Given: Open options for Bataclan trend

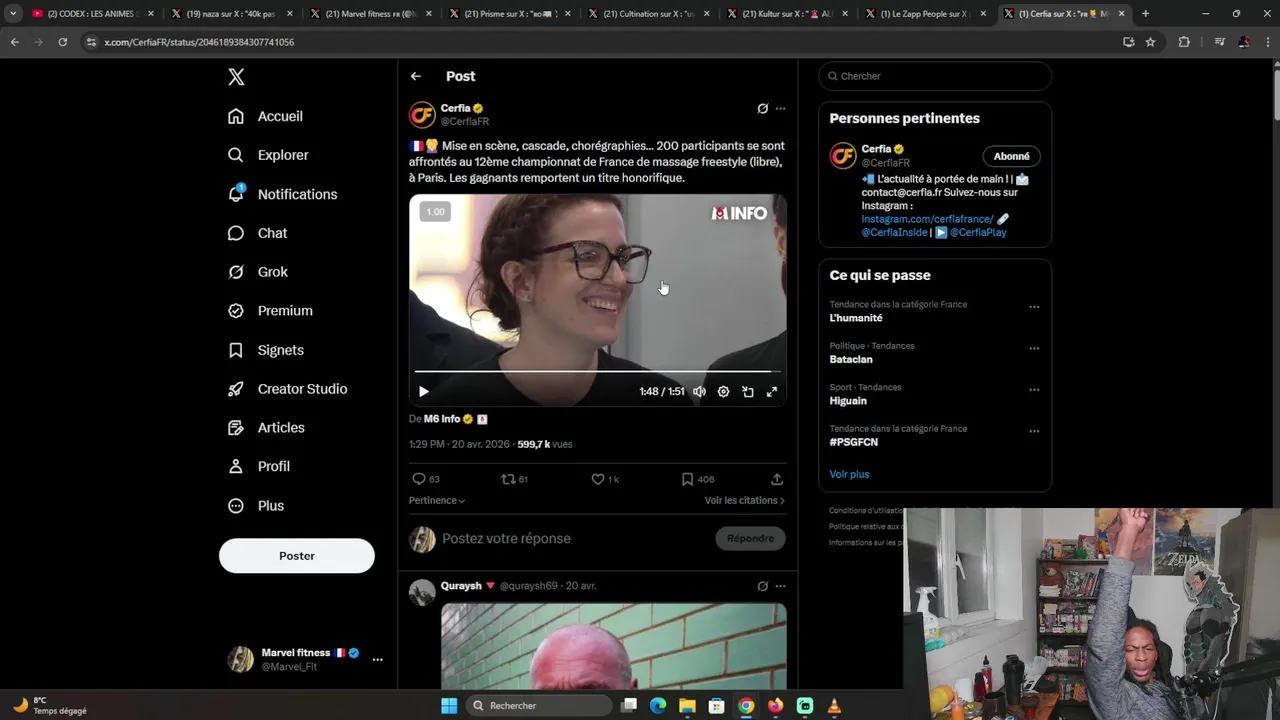Looking at the screenshot, I should tap(1034, 349).
